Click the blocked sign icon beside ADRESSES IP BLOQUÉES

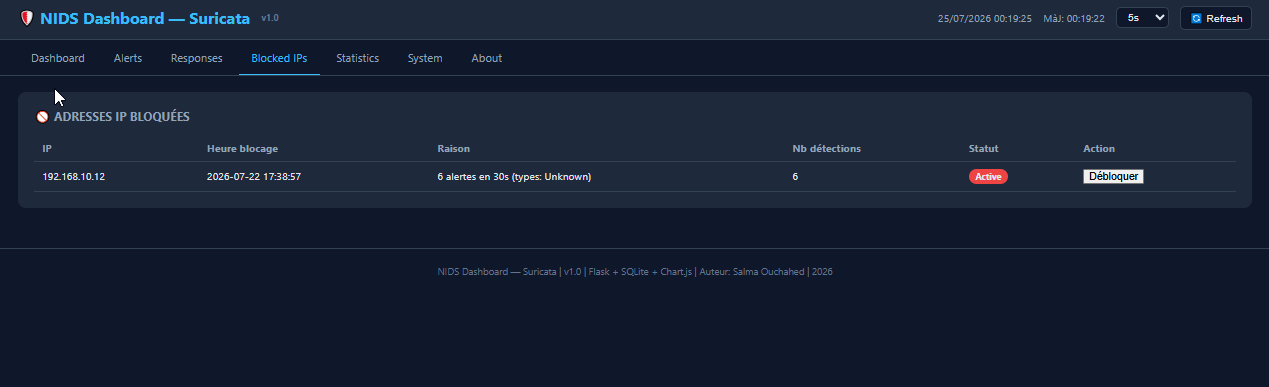43,117
